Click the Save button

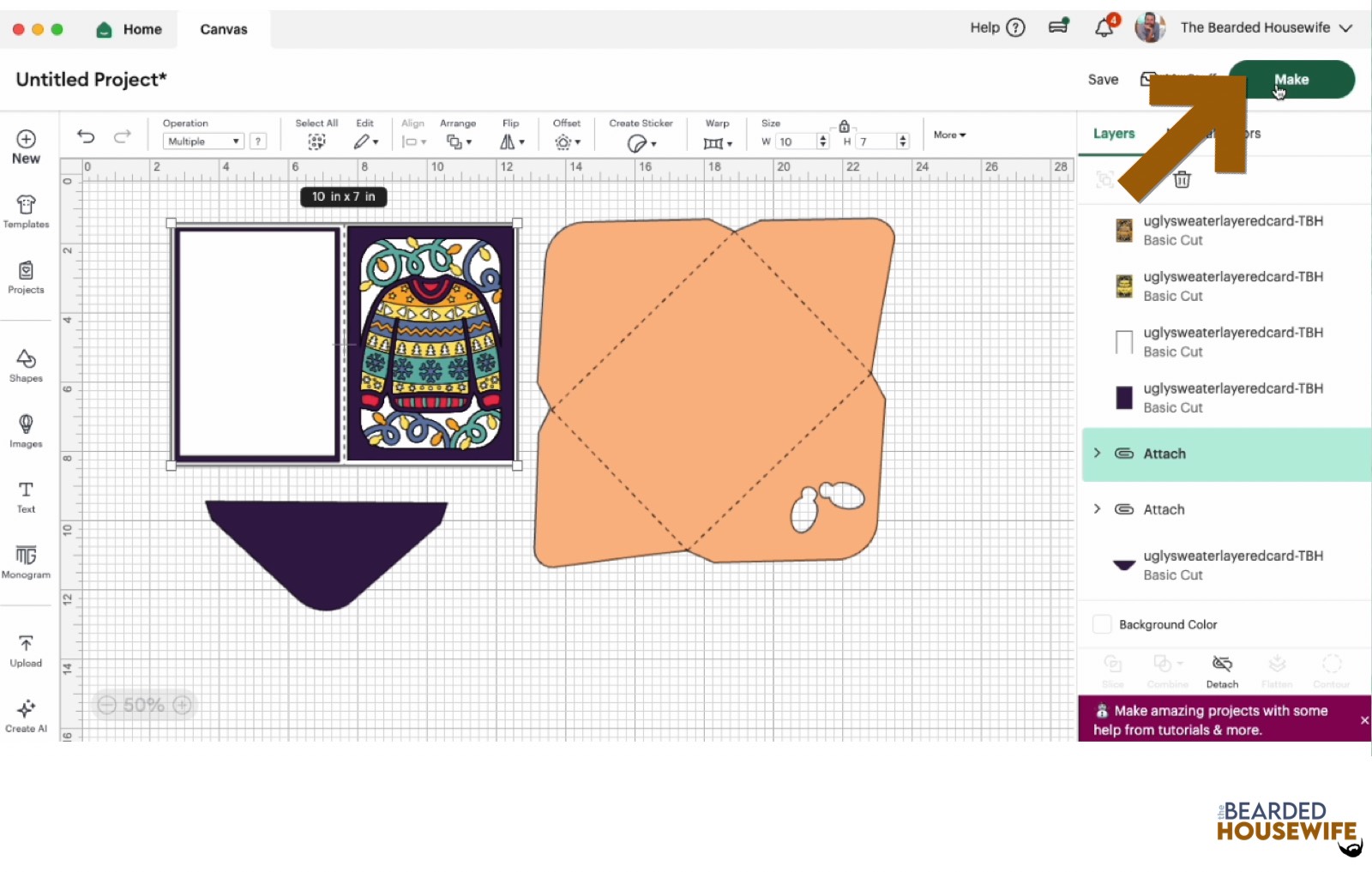1103,80
